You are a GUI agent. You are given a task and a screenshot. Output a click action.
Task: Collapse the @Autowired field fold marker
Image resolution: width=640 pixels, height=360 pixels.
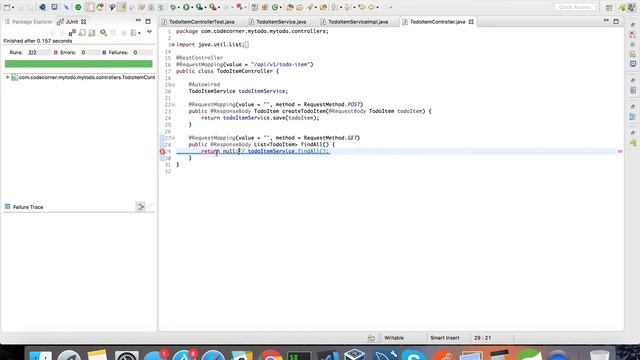point(173,84)
